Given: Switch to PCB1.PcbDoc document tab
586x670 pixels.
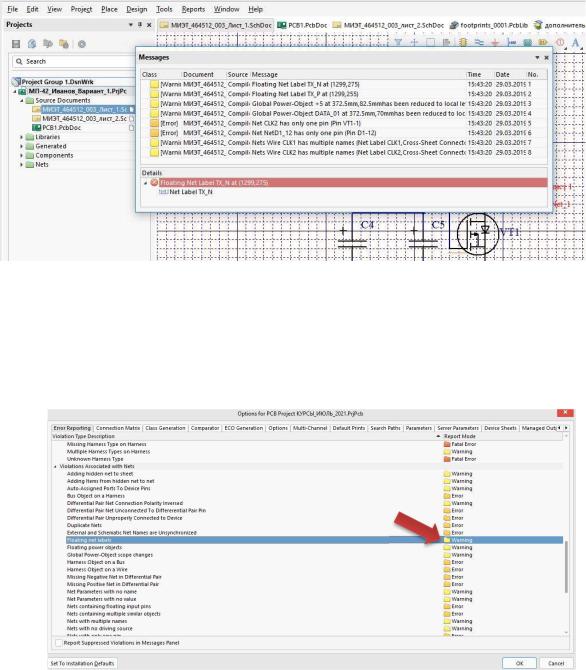Looking at the screenshot, I should tap(302, 25).
